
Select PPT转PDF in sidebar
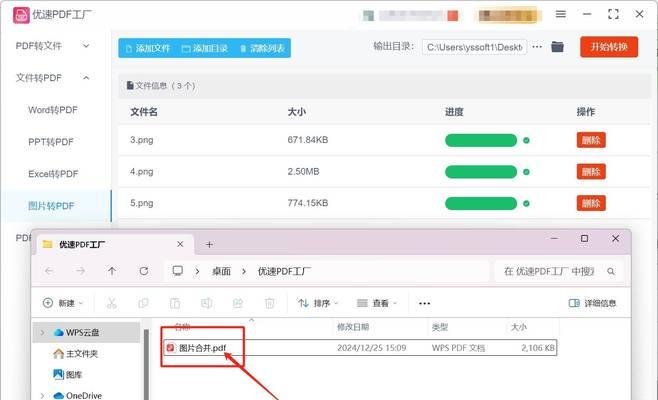point(51,142)
